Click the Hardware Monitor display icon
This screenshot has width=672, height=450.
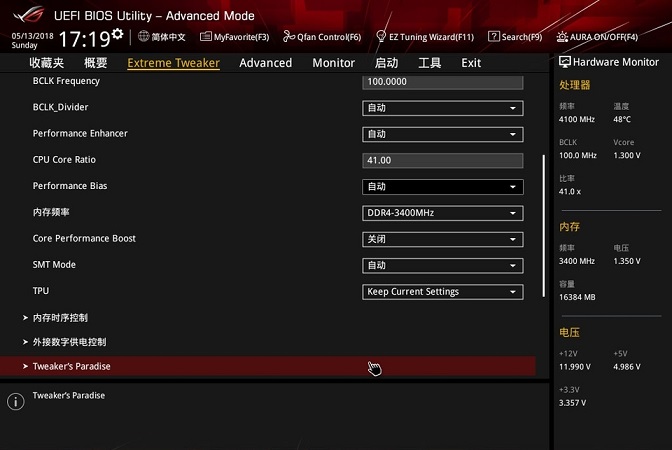pos(565,62)
